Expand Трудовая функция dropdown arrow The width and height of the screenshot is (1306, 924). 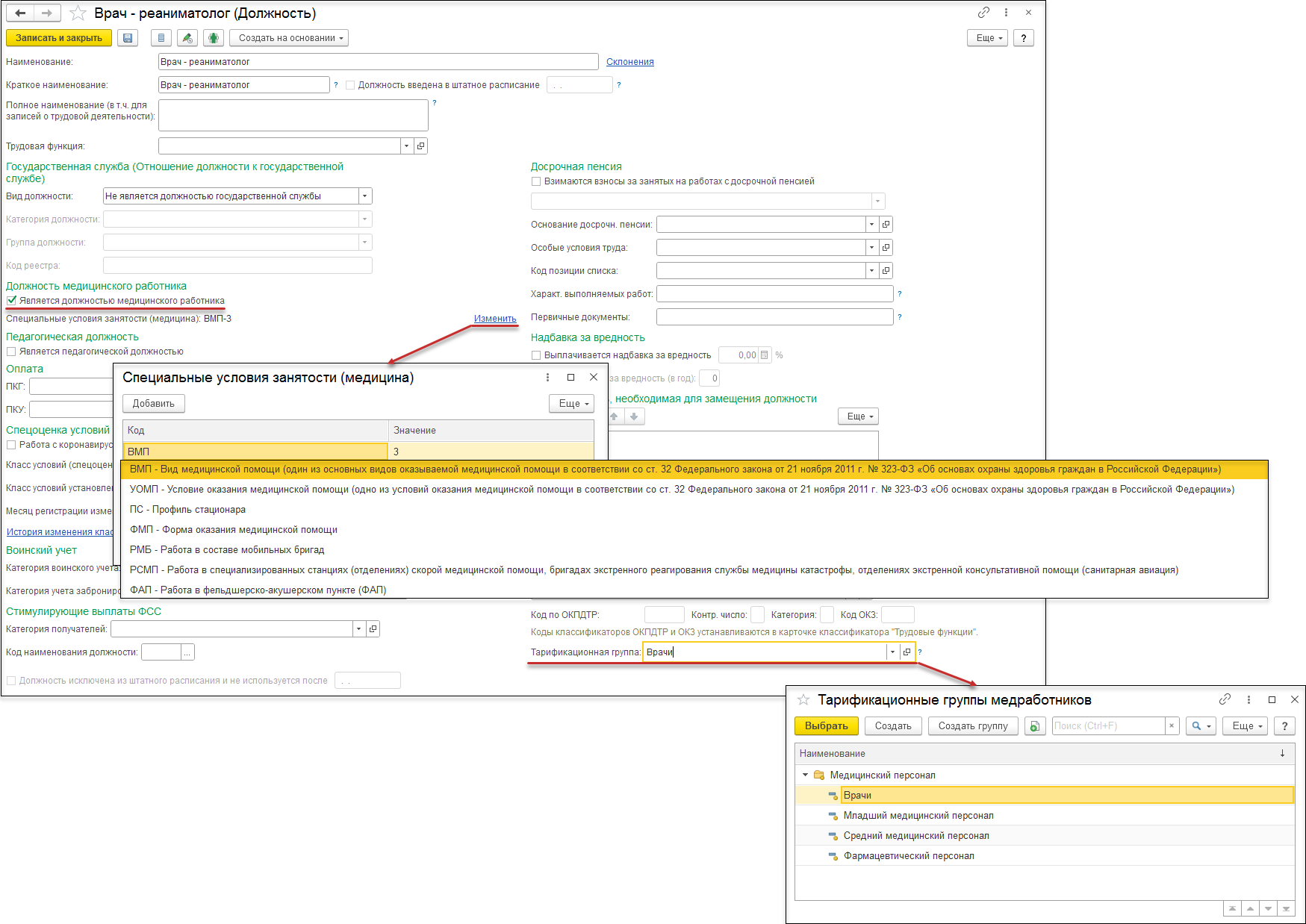(x=407, y=146)
